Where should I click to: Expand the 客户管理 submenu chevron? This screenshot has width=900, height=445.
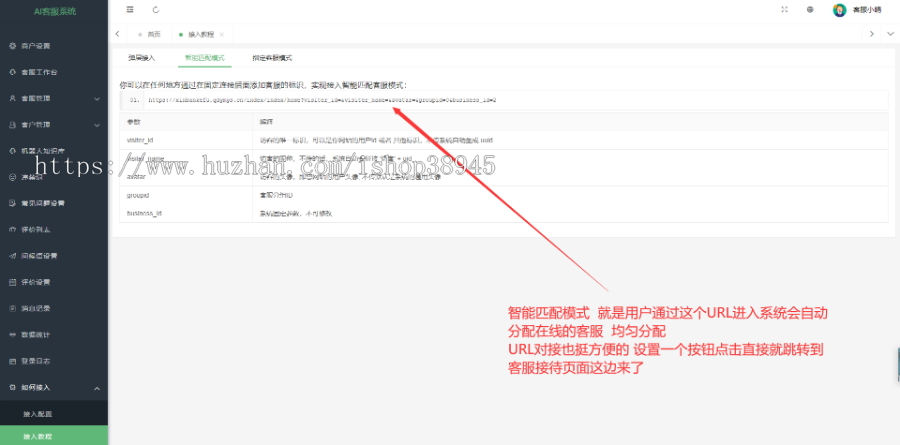(x=97, y=125)
